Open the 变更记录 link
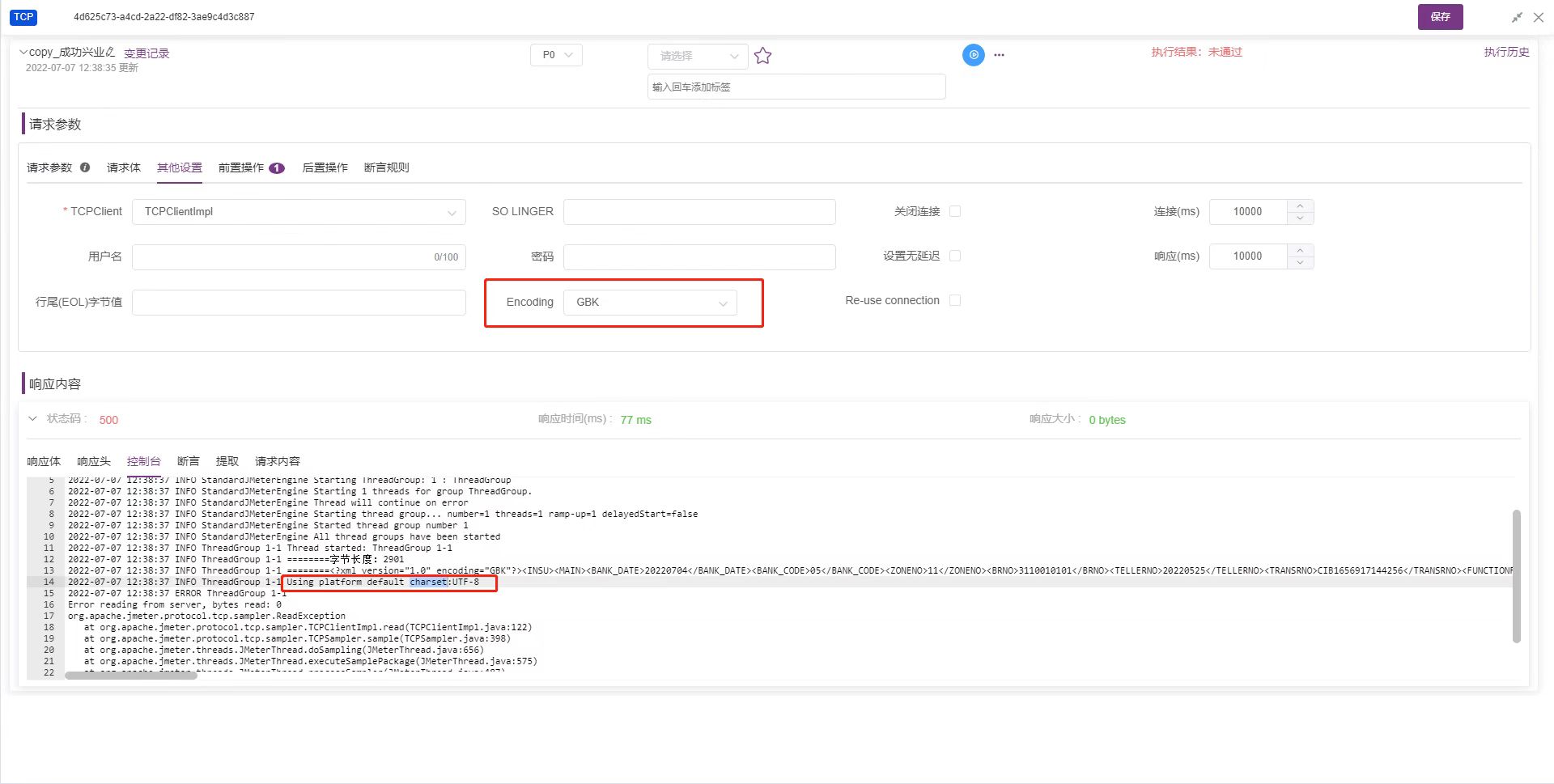The height and width of the screenshot is (784, 1554). 146,53
